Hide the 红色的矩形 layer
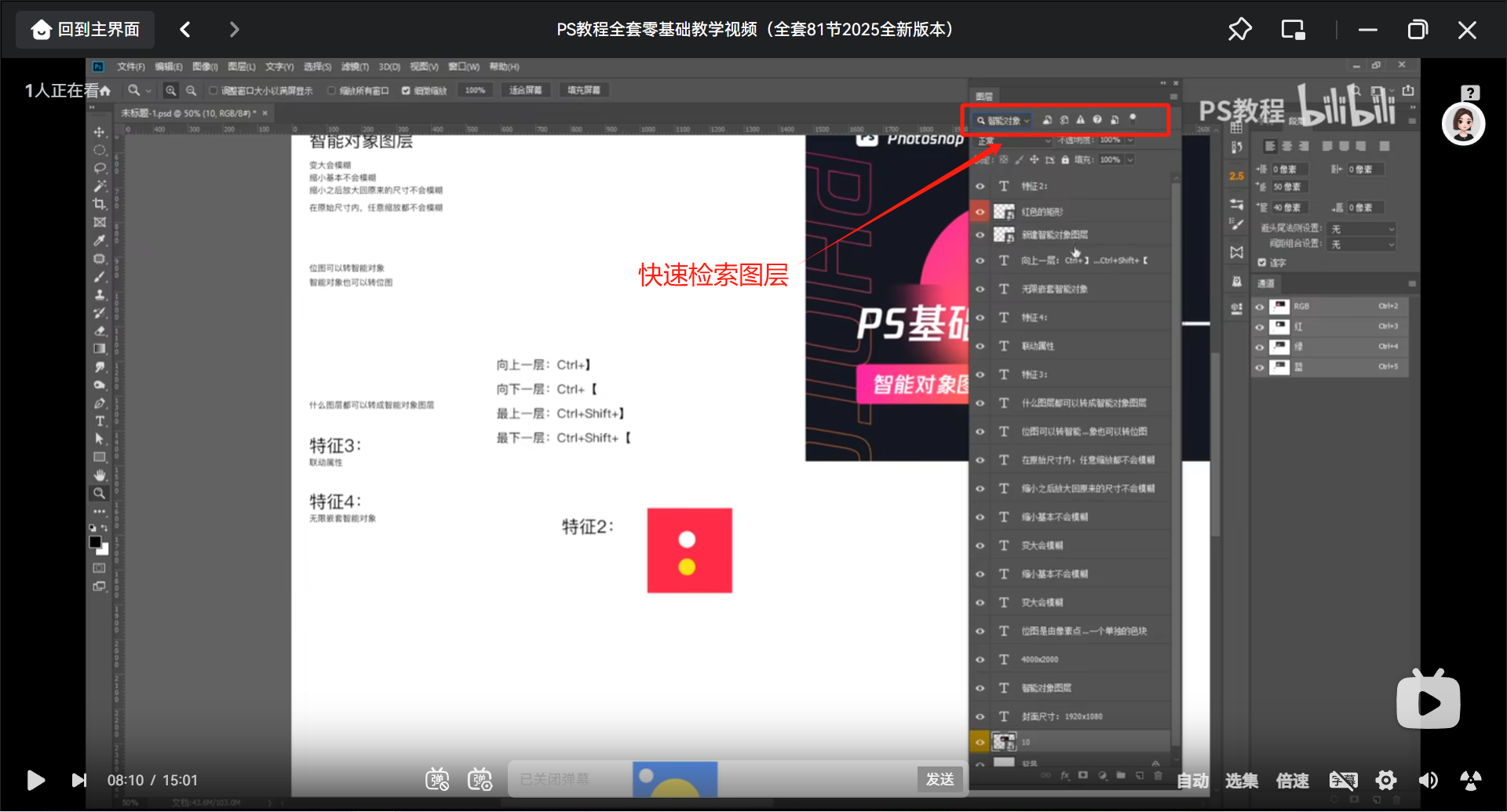This screenshot has width=1507, height=812. point(980,212)
